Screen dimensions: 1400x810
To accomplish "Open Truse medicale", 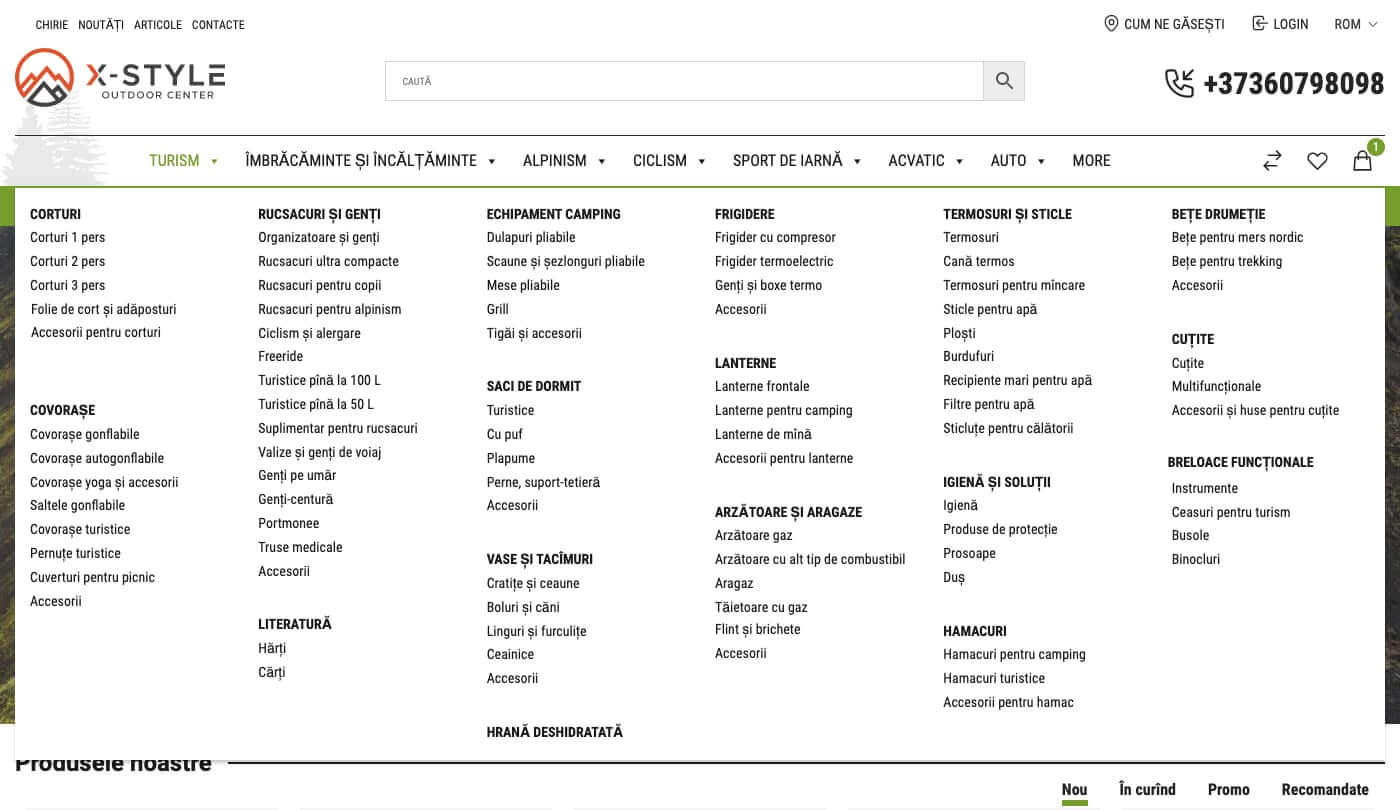I will 300,547.
